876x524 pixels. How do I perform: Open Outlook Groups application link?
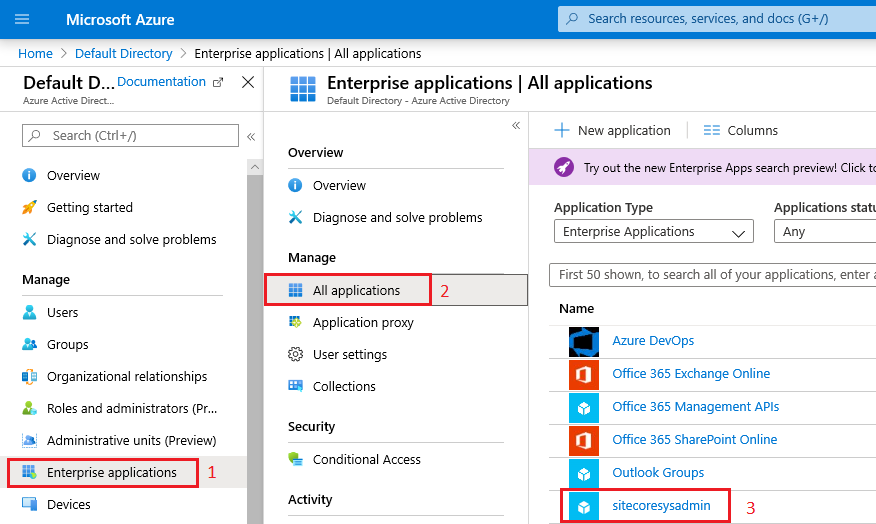[658, 473]
